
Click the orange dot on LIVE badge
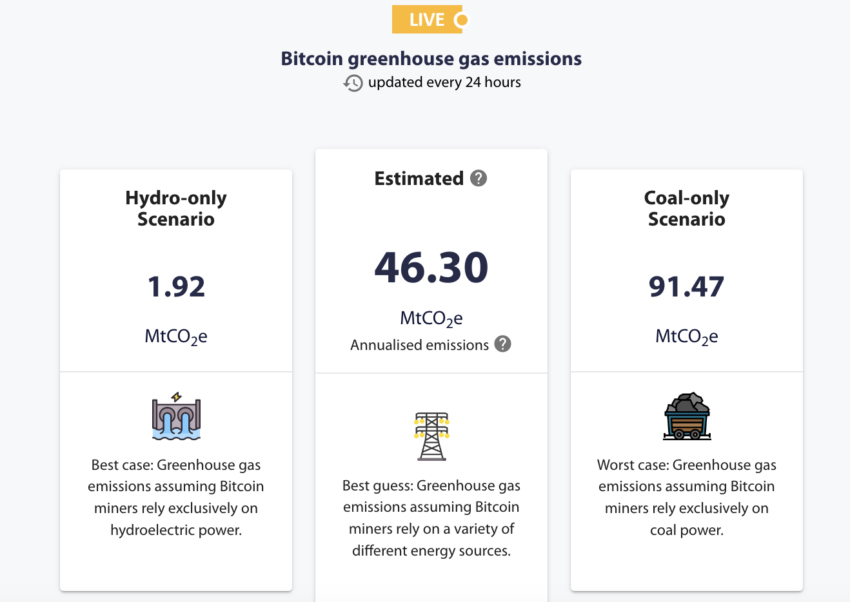coord(461,19)
